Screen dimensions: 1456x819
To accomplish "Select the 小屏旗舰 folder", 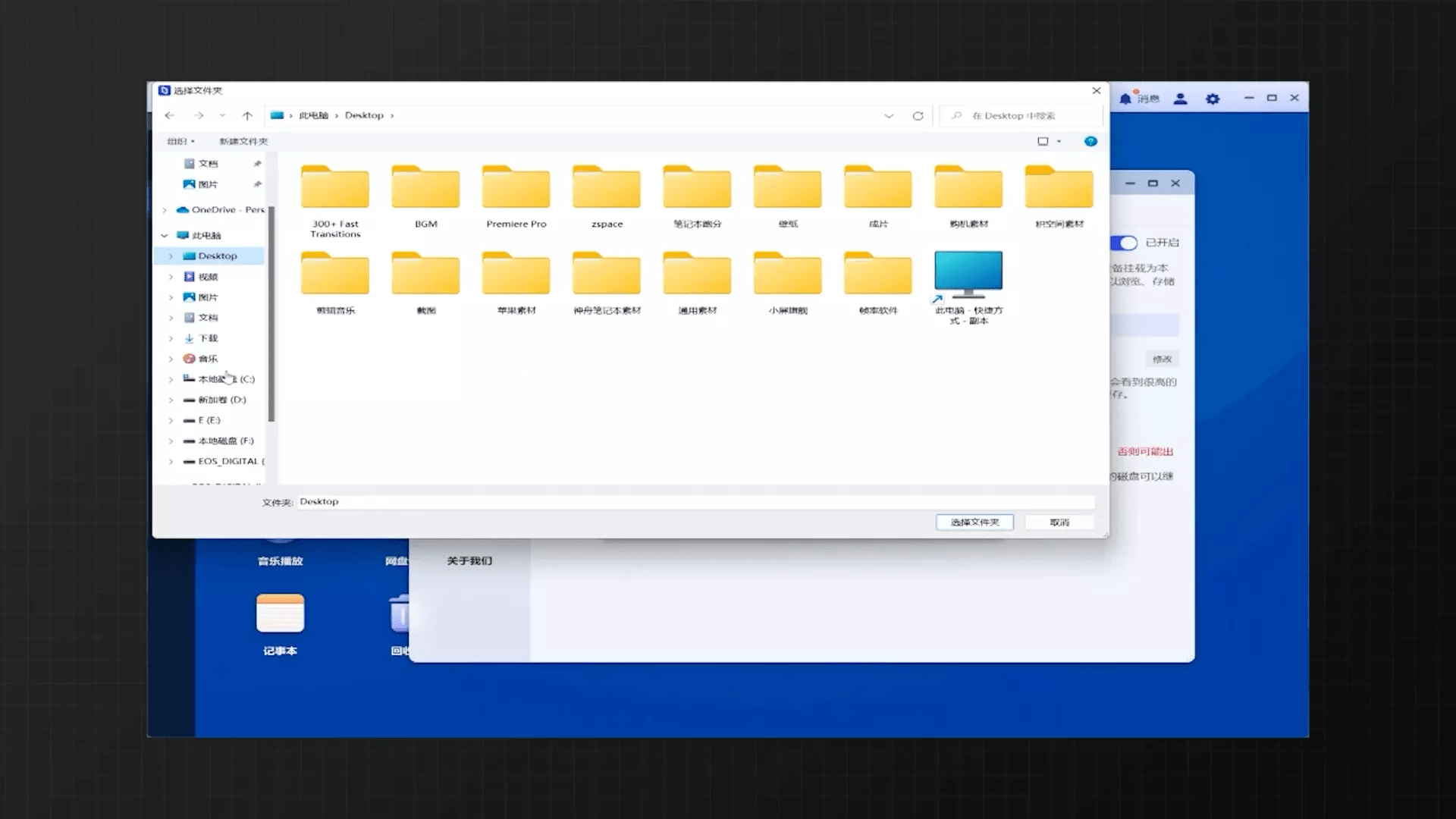I will (x=788, y=283).
